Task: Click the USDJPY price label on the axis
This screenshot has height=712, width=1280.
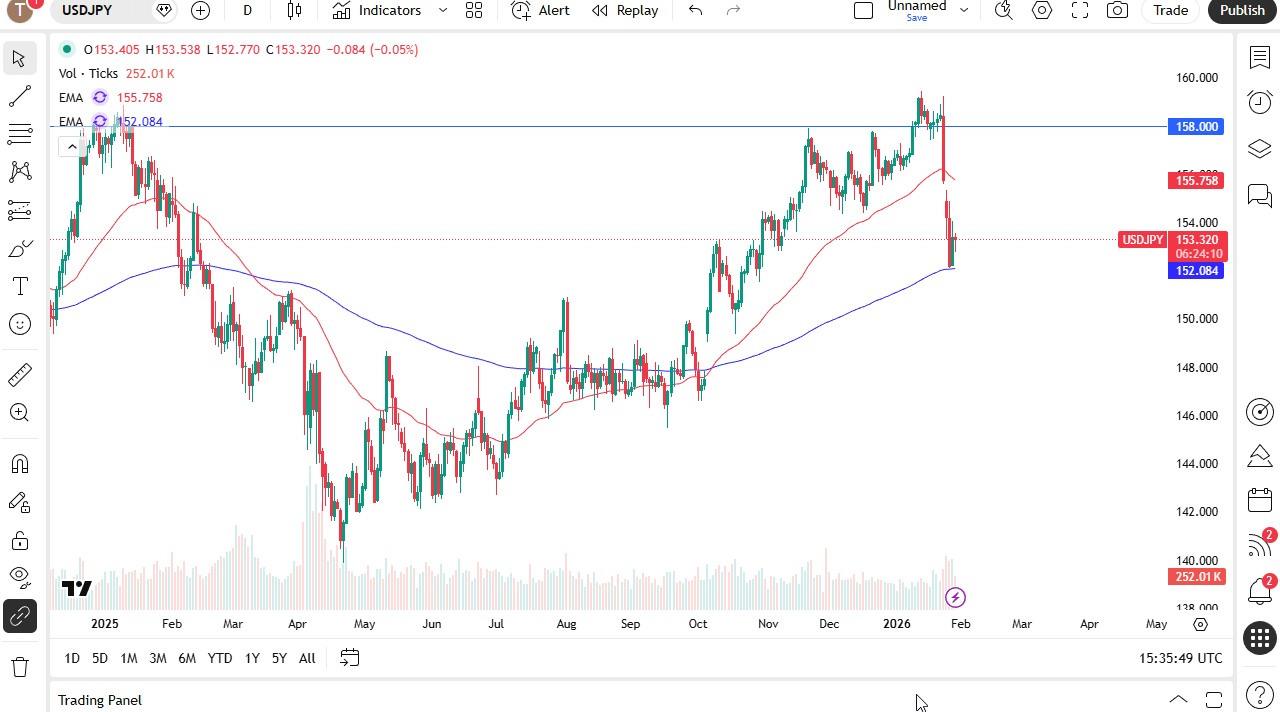Action: point(1142,240)
